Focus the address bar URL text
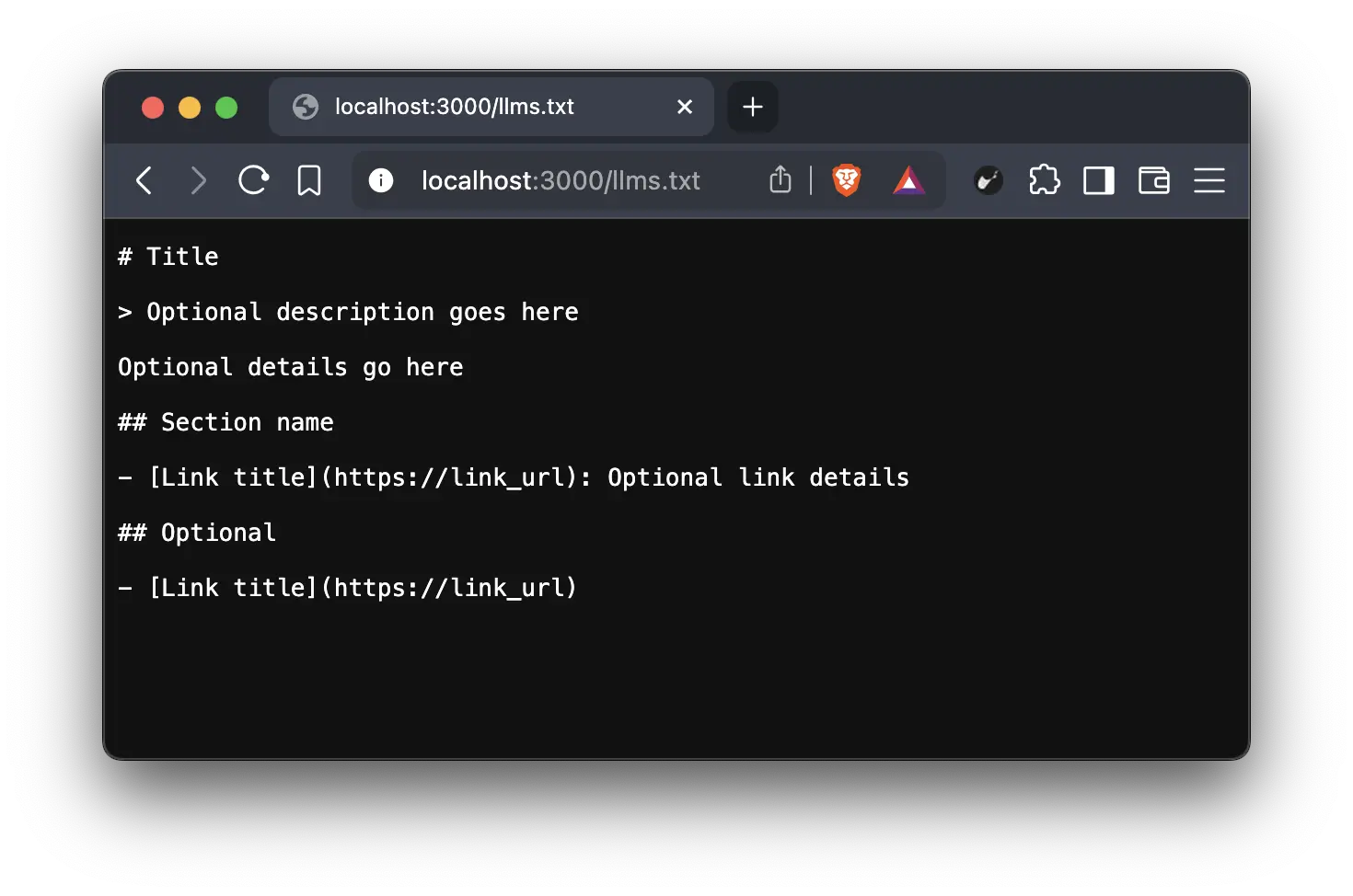Screen dimensions: 1353x896 561,180
